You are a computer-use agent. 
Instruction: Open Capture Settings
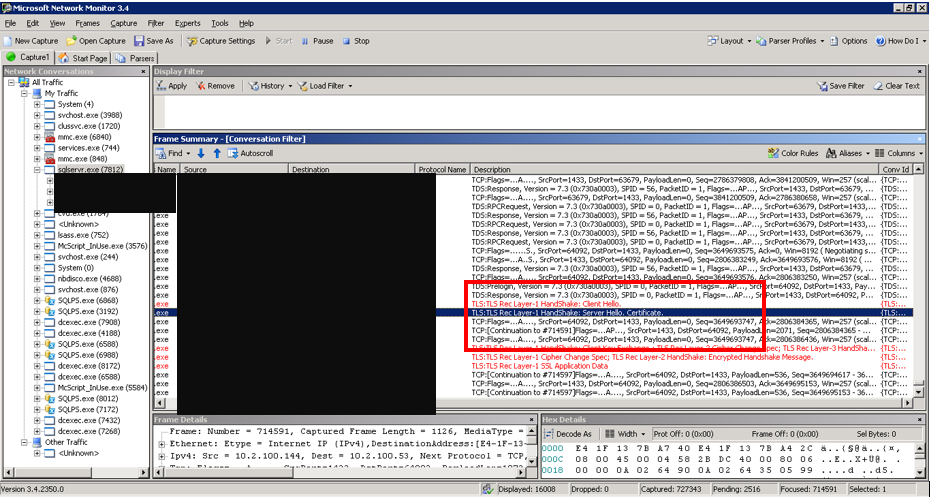point(221,41)
